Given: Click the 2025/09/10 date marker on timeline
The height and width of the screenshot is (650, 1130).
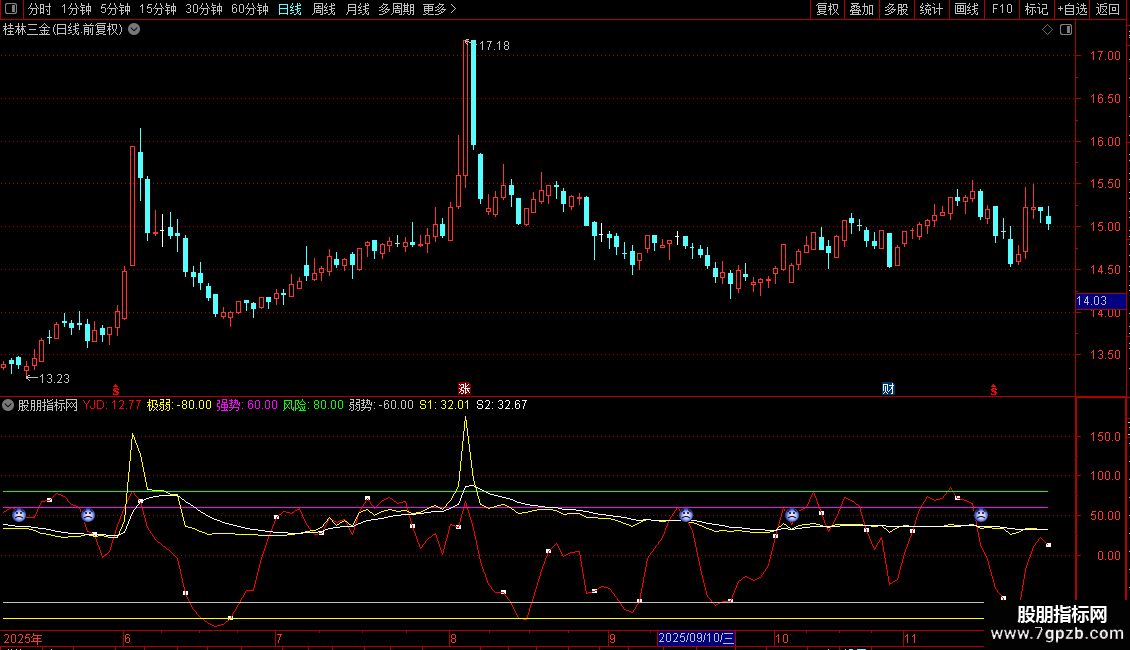Looking at the screenshot, I should pos(697,638).
